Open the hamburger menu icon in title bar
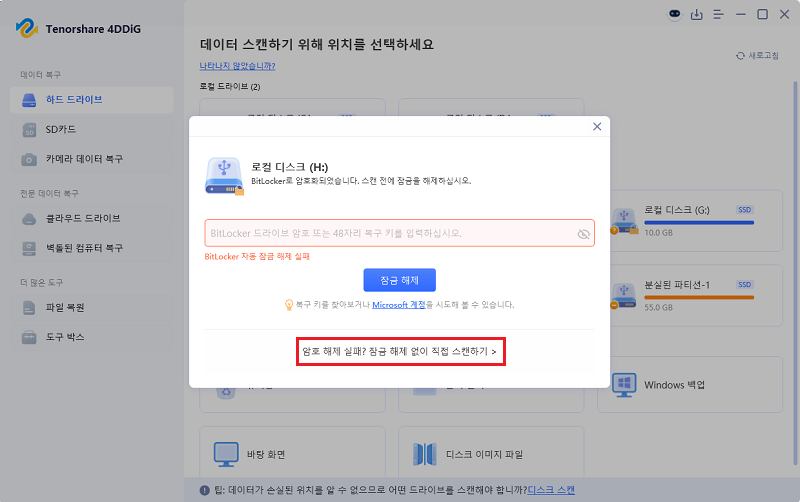 [x=718, y=15]
